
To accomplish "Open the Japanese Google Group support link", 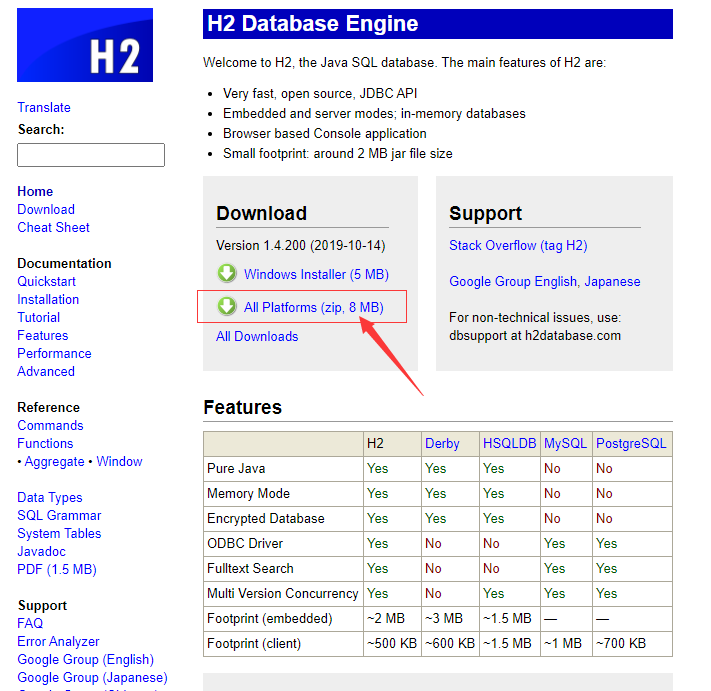I will tap(612, 282).
